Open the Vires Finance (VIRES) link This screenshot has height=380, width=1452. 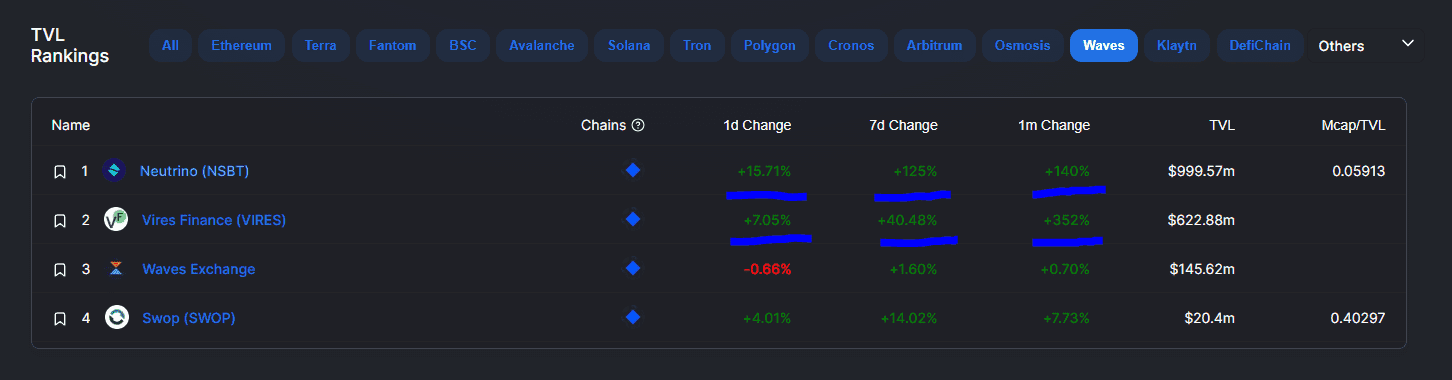tap(214, 220)
